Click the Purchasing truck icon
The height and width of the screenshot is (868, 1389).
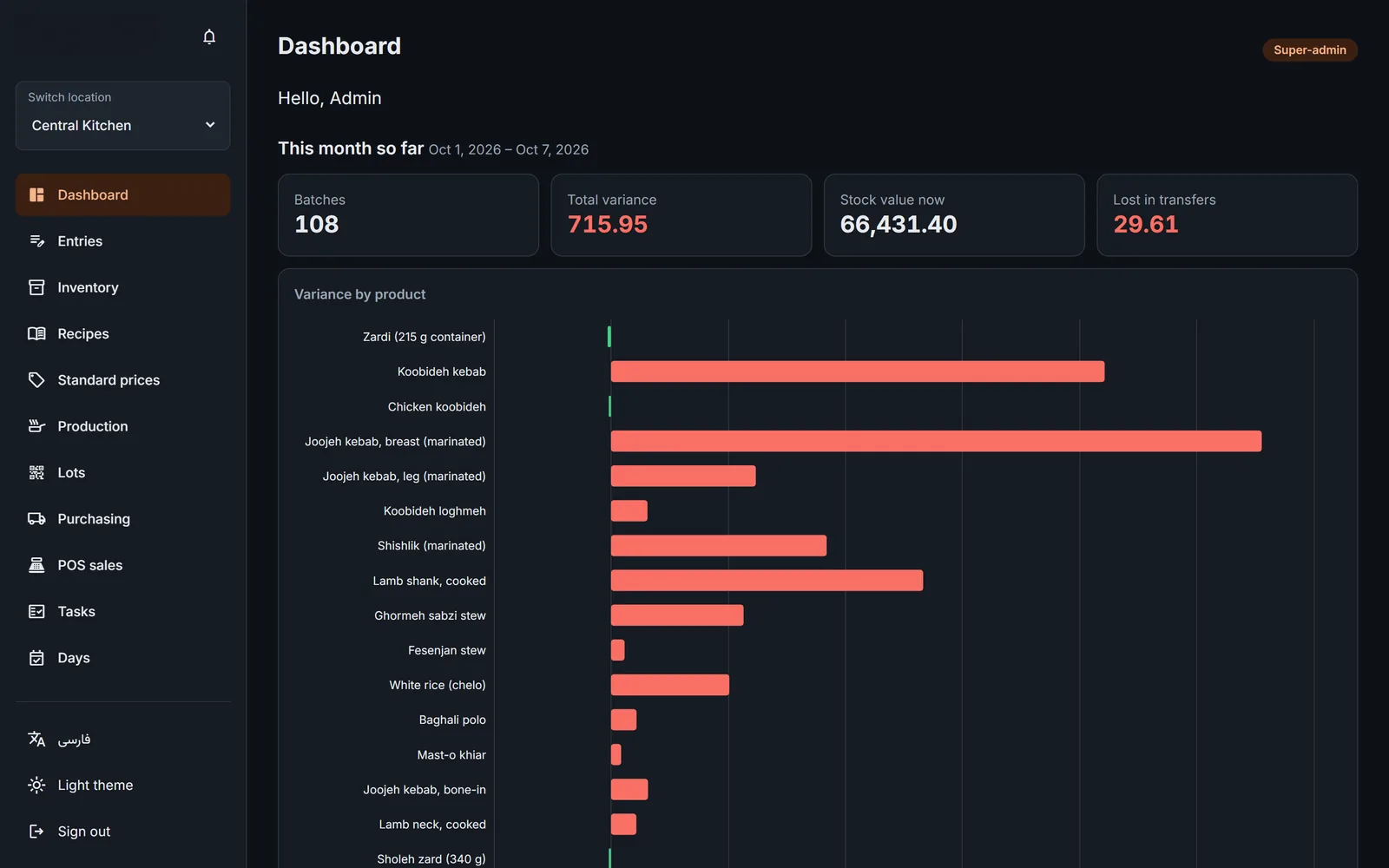[x=36, y=519]
